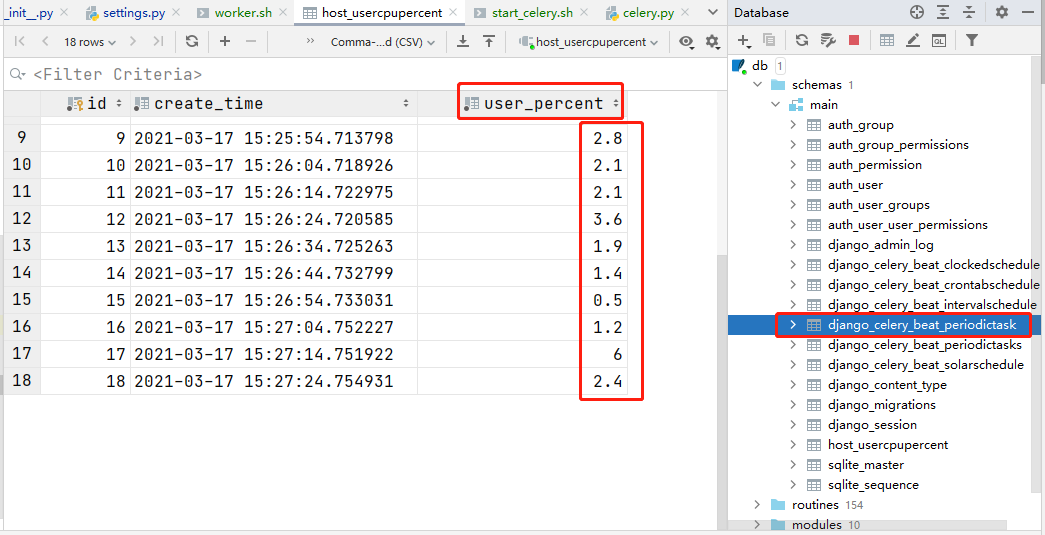1045x535 pixels.
Task: Duplicate data source via copy icon
Action: point(768,41)
